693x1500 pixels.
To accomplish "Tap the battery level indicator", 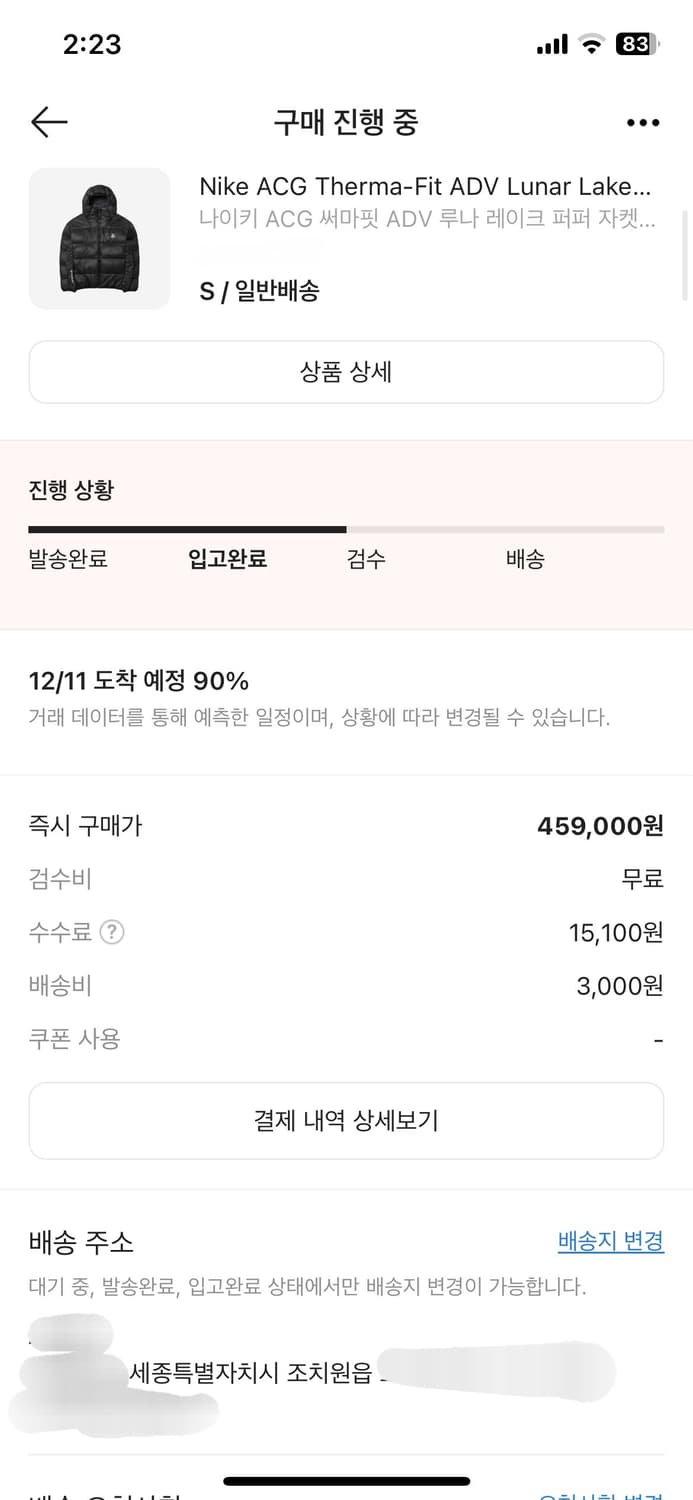I will tap(638, 44).
